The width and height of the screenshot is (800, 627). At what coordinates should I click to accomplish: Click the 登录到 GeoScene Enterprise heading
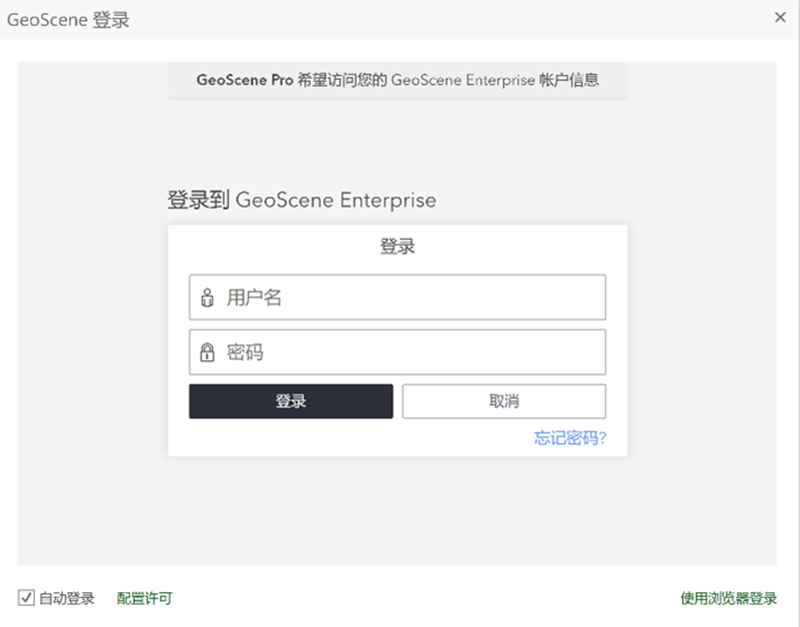click(302, 200)
